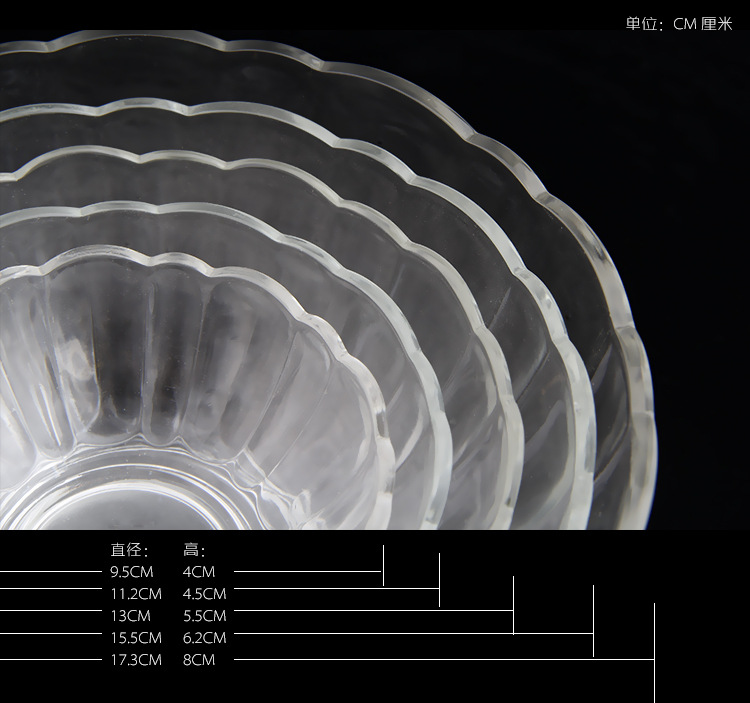Click the '6.2CM' height value

click(204, 638)
